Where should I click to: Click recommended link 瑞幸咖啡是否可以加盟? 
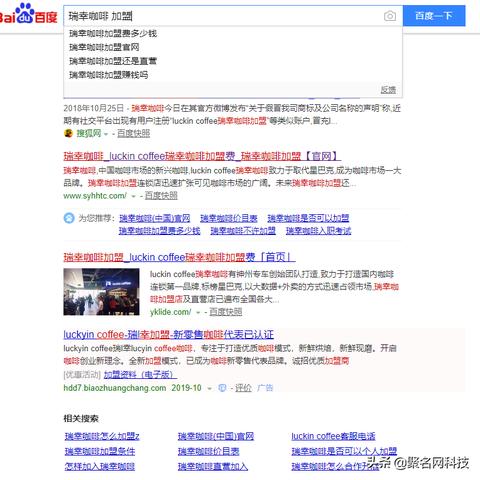point(308,218)
